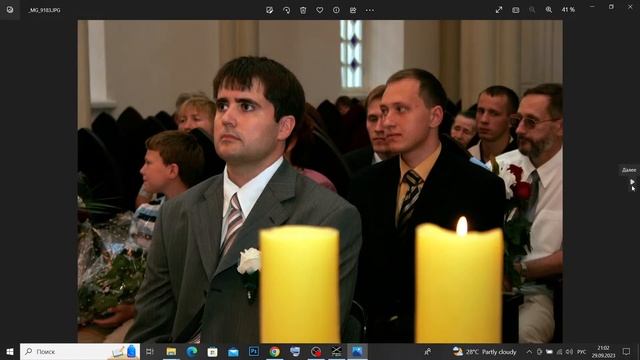The height and width of the screenshot is (360, 640).
Task: Open the two-monitors app icon on the taskbar
Action: click(295, 351)
